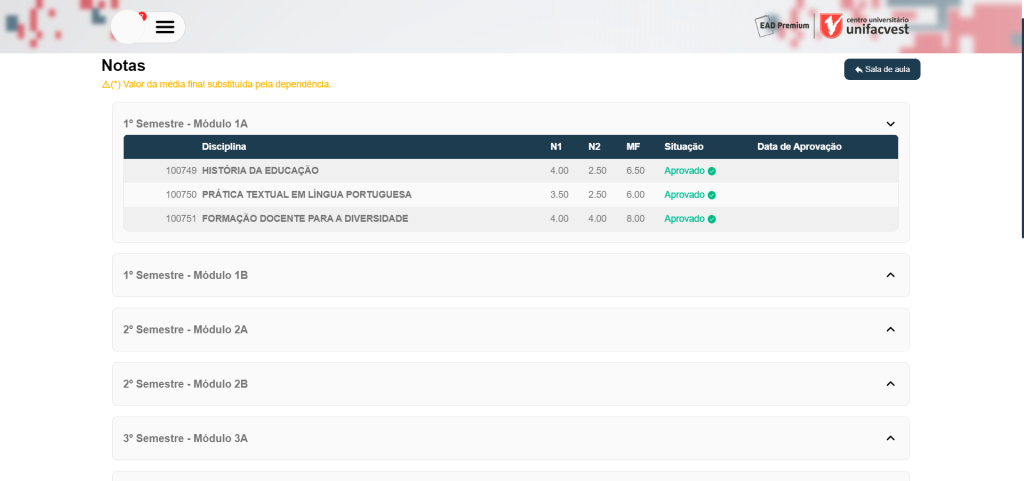
Task: Click the Sala de aula button
Action: [881, 69]
